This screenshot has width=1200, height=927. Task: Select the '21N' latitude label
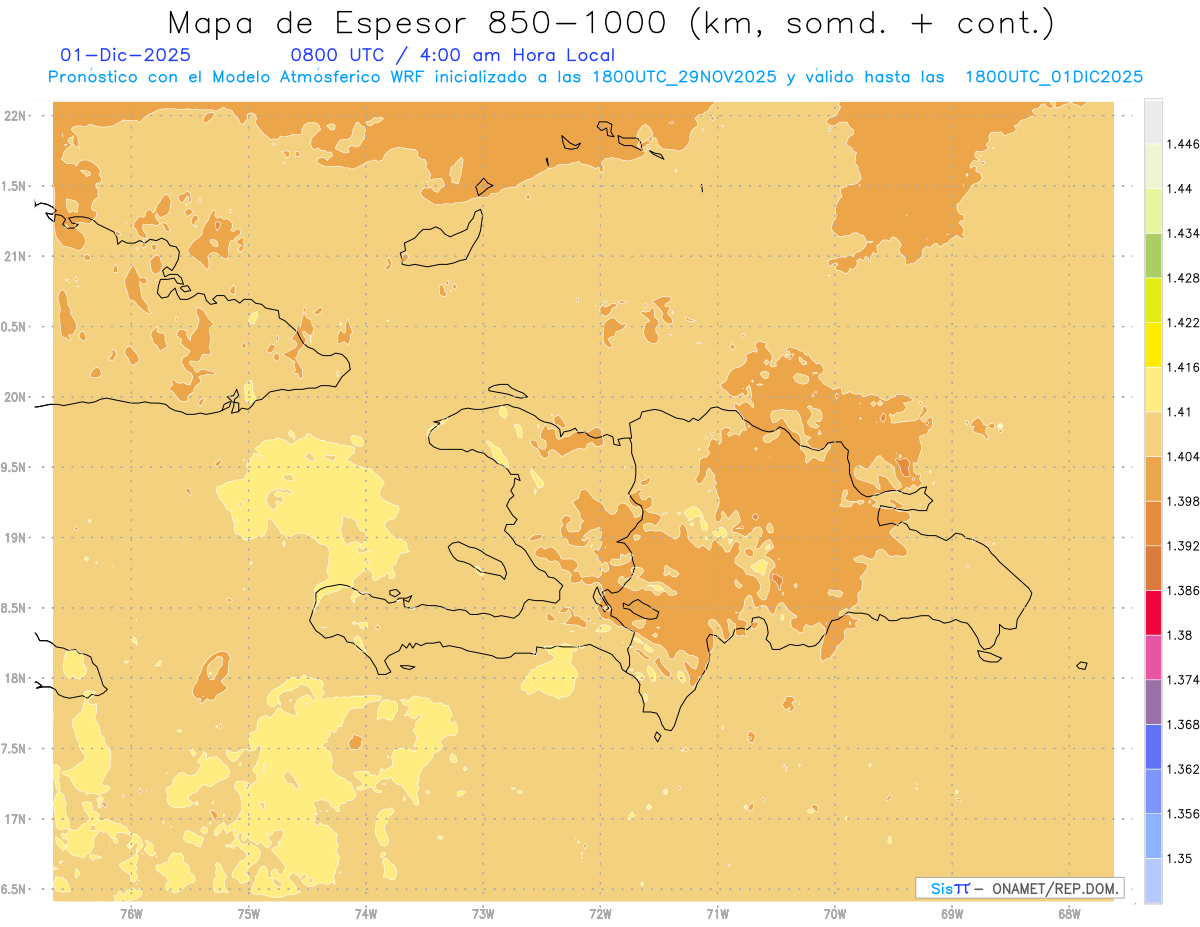click(15, 256)
